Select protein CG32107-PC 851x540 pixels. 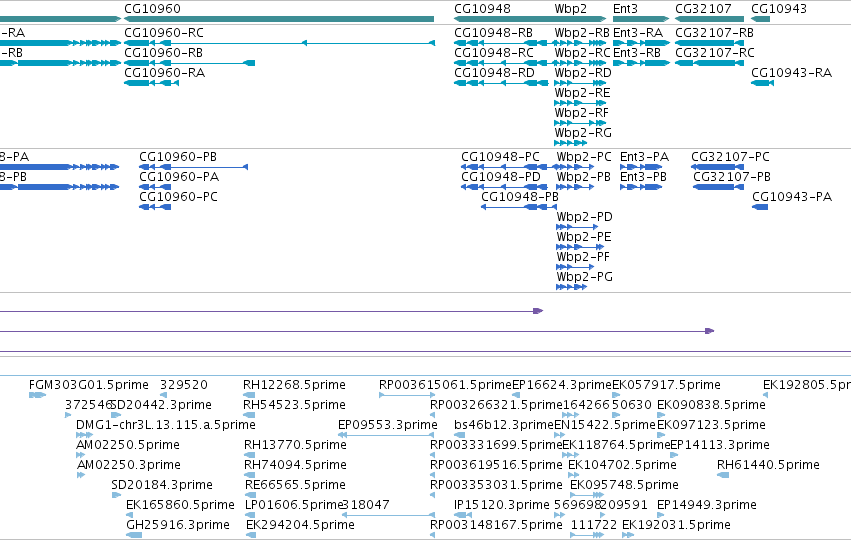[x=731, y=157]
